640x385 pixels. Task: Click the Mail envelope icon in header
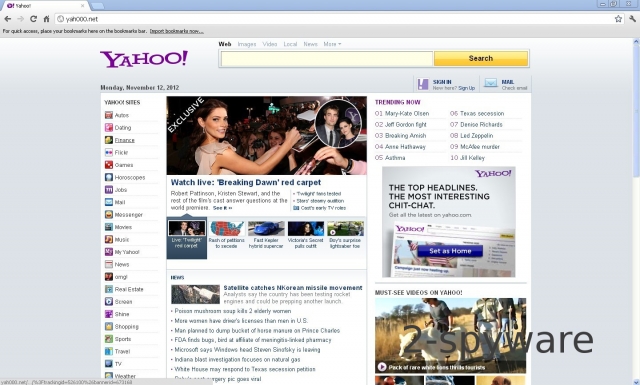click(490, 83)
